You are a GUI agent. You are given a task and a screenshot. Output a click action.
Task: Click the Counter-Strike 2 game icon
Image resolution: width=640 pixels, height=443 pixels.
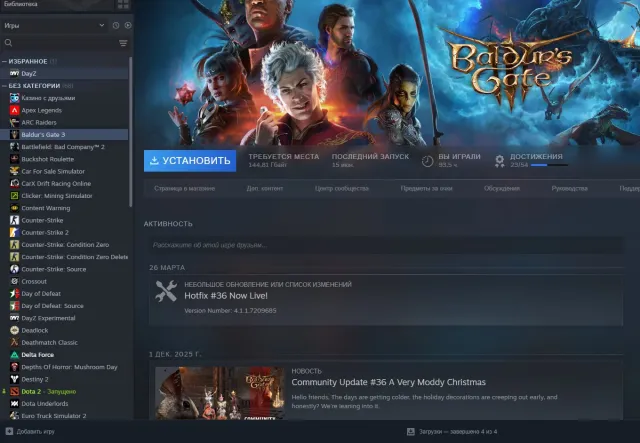pos(14,232)
